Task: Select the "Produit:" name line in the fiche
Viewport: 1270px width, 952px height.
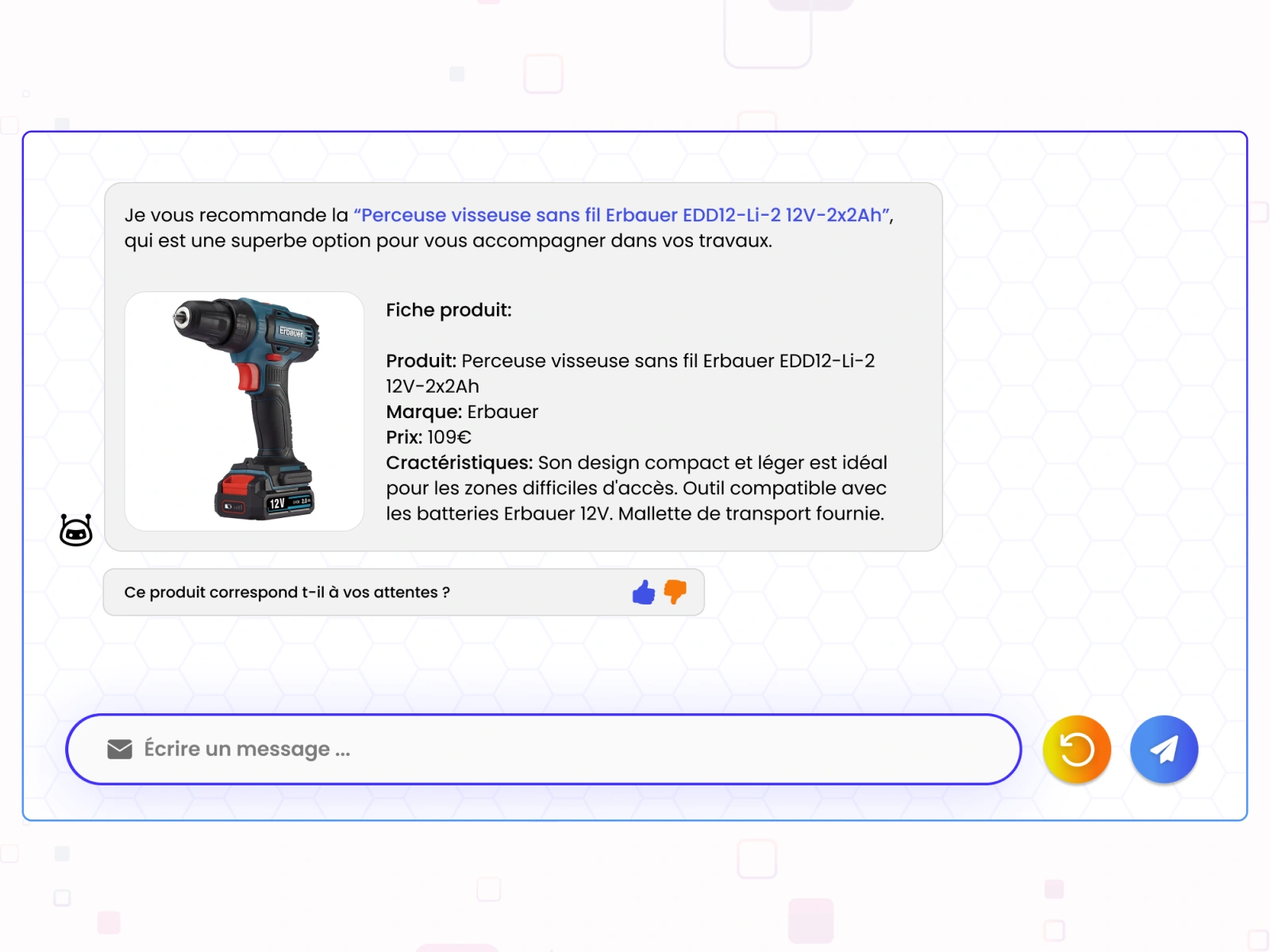Action: [x=630, y=374]
